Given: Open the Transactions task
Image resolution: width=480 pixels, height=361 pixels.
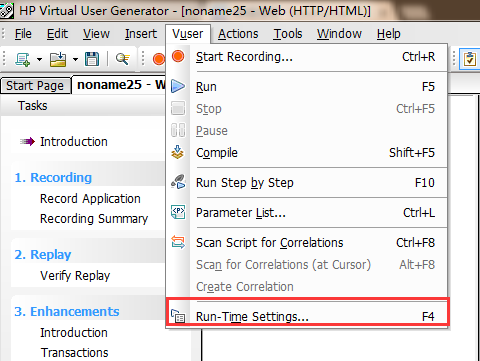Looking at the screenshot, I should tap(75, 353).
